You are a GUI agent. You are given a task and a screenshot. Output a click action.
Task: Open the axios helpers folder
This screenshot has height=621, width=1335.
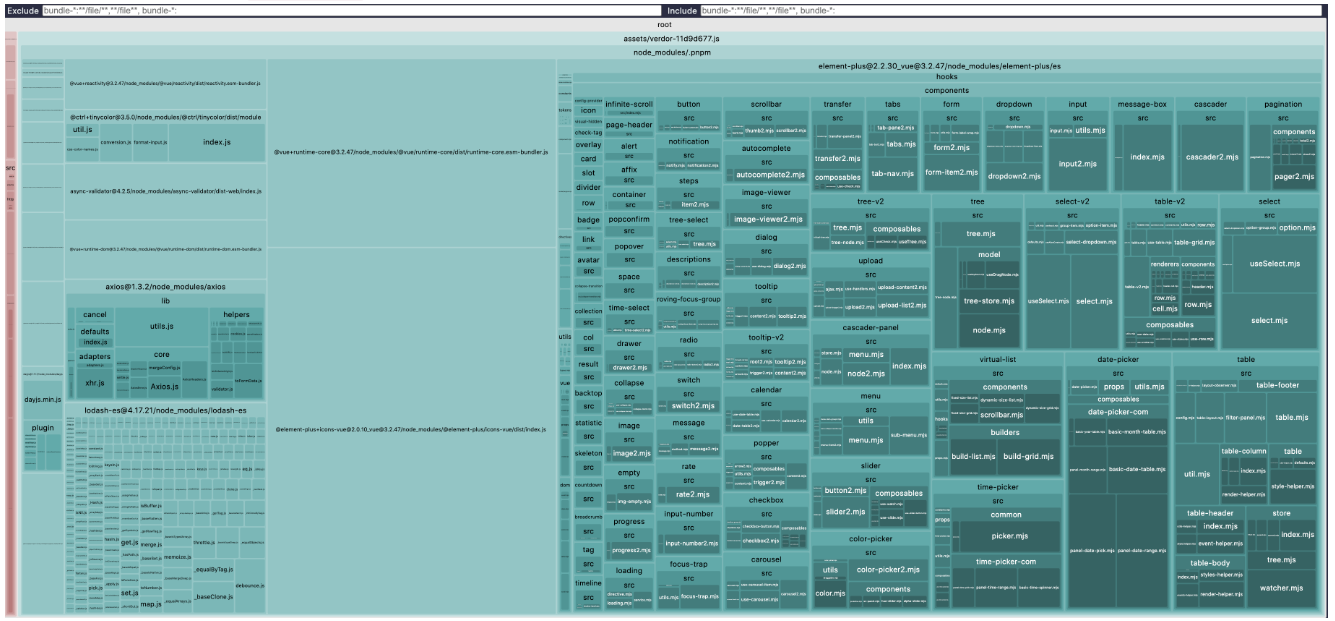(236, 314)
